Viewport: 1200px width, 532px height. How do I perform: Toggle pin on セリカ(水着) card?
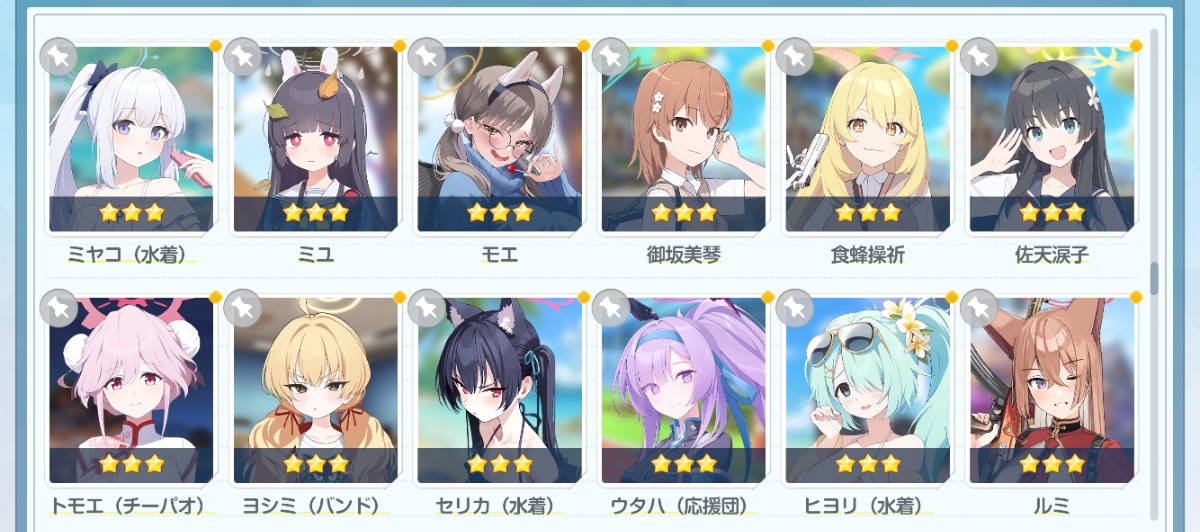(427, 308)
